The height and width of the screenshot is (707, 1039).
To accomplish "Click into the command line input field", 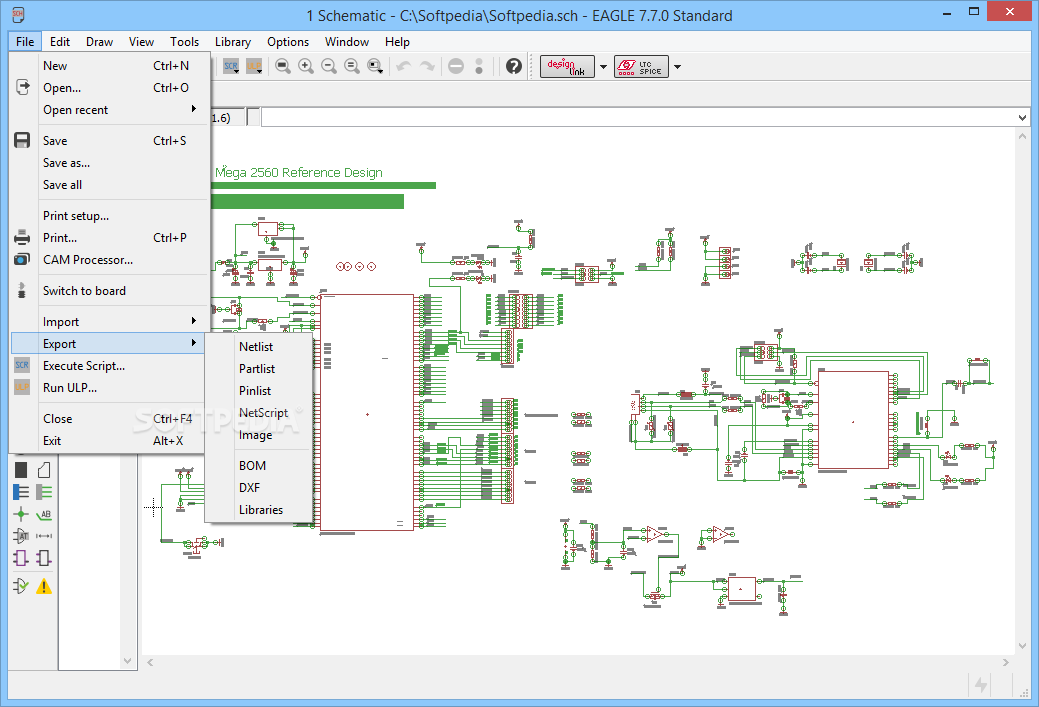I will coord(639,118).
